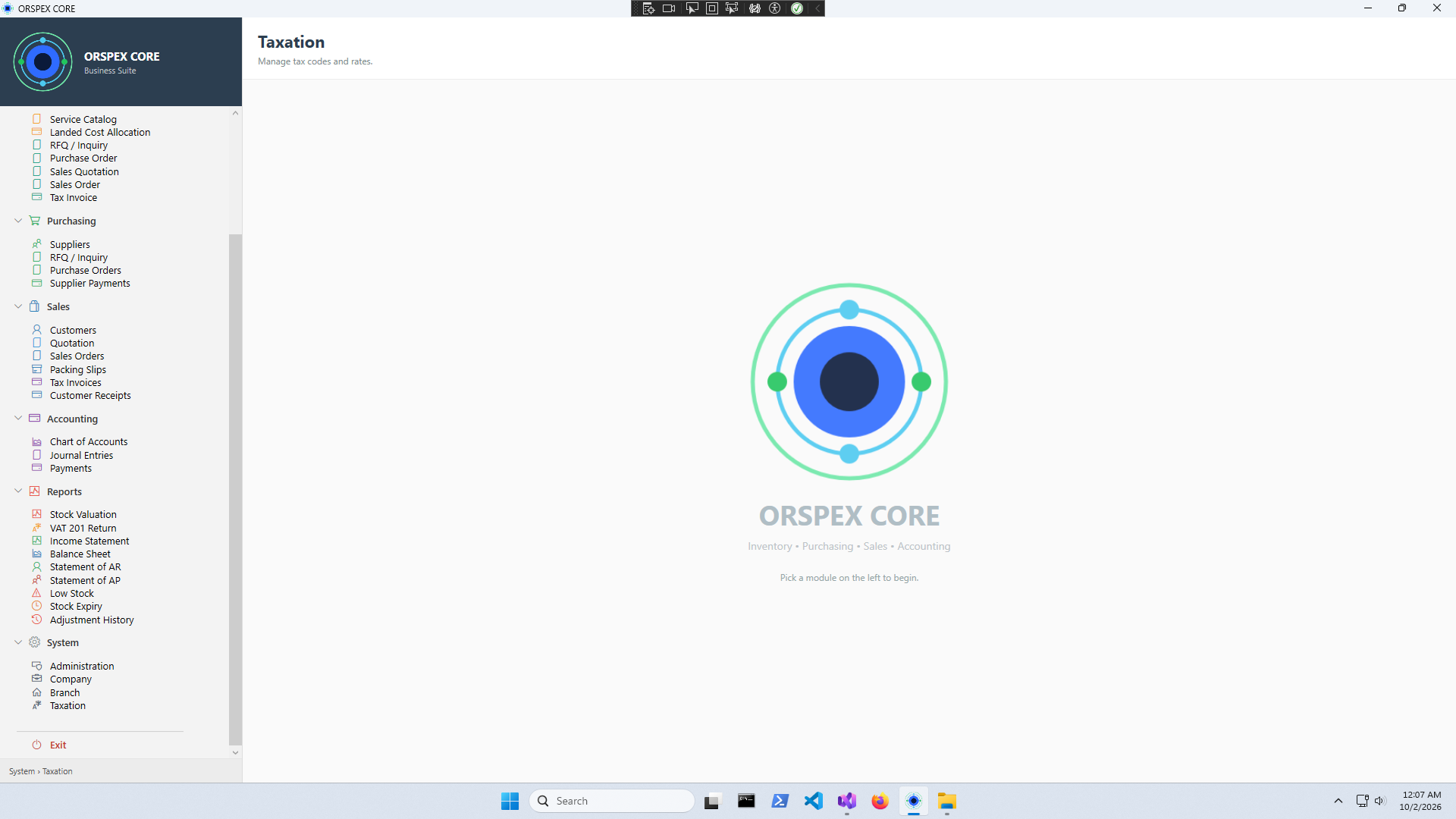The image size is (1456, 819).
Task: Click the Landed Cost Allocation icon
Action: 36,132
